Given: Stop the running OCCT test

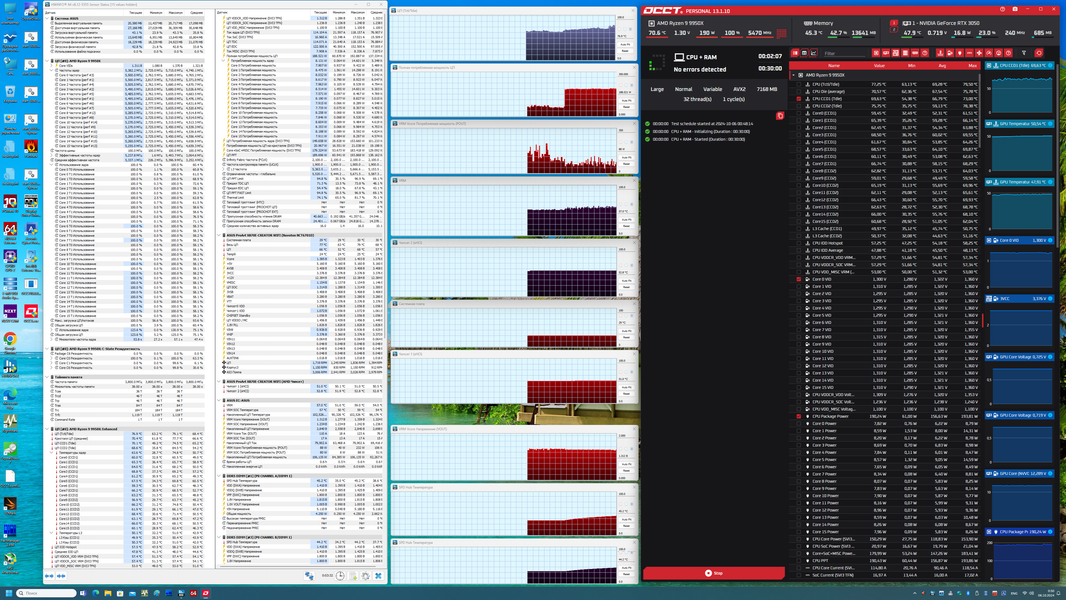Looking at the screenshot, I should coord(713,573).
